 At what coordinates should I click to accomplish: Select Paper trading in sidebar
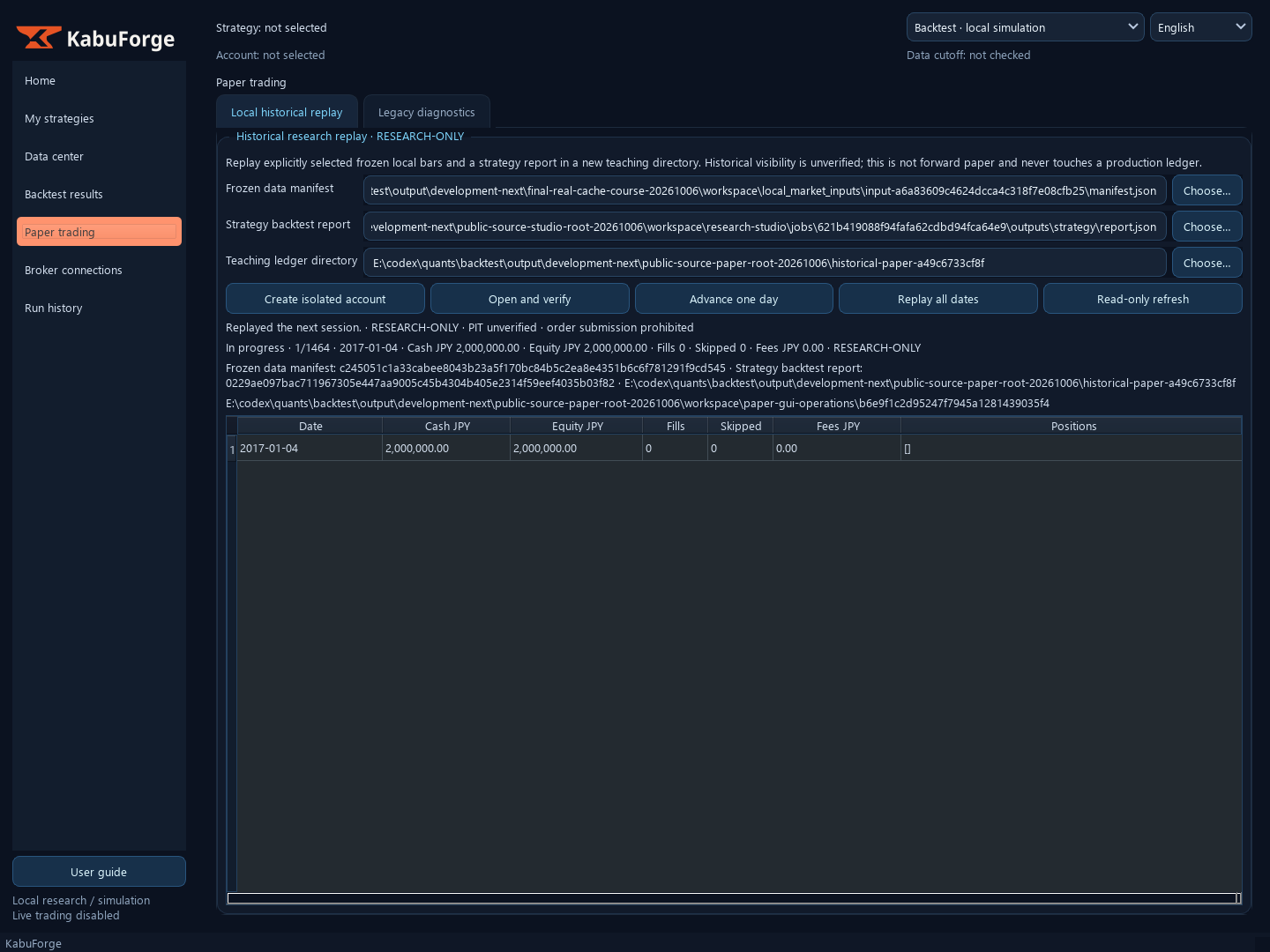(x=99, y=232)
